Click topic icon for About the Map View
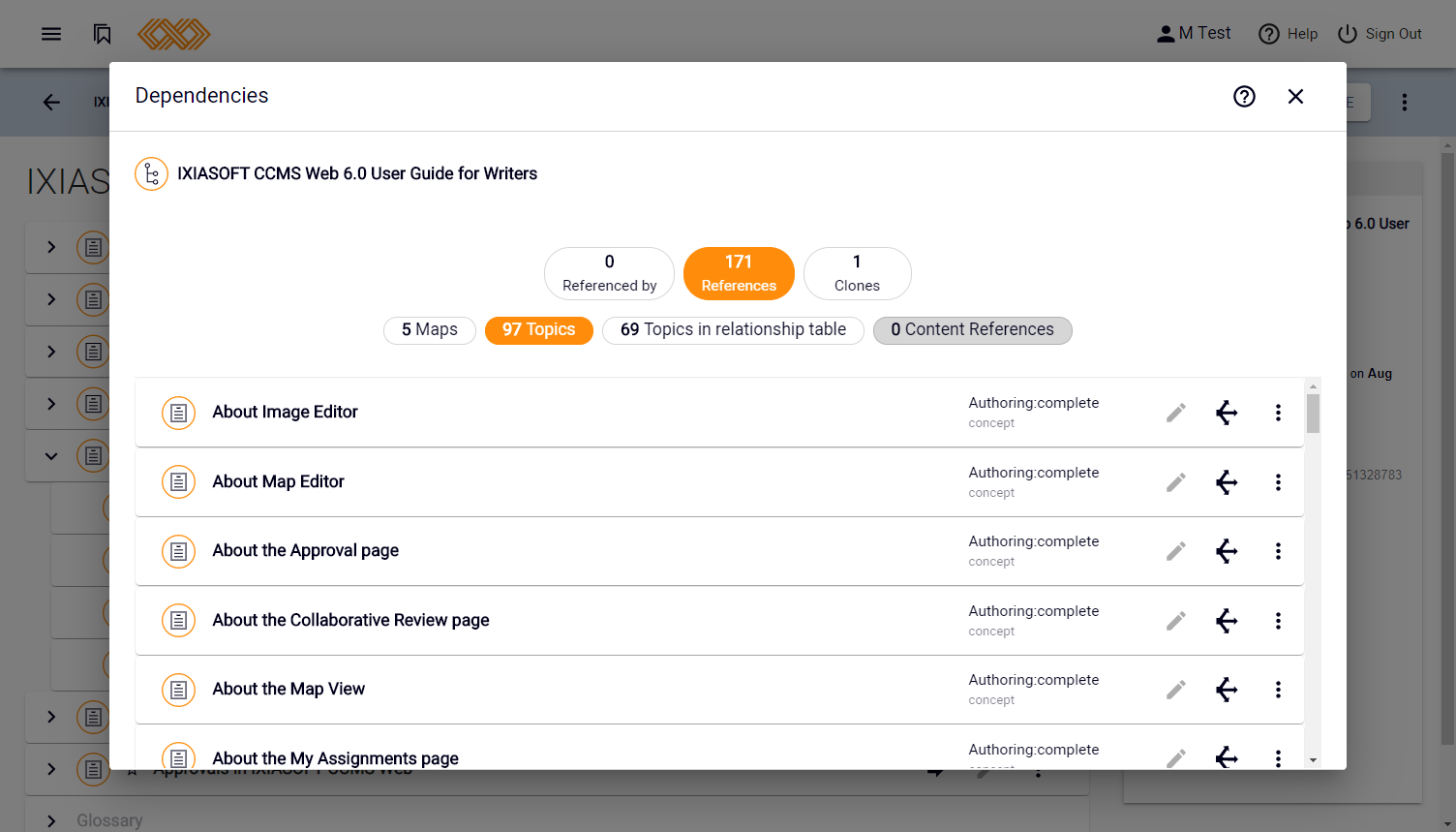The height and width of the screenshot is (832, 1456). point(178,690)
